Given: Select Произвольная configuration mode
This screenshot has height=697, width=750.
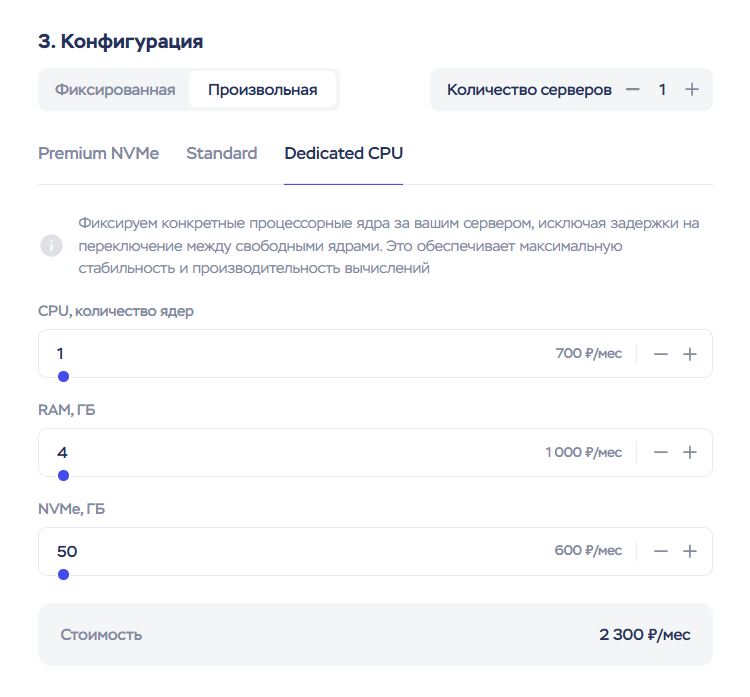Looking at the screenshot, I should click(x=262, y=89).
